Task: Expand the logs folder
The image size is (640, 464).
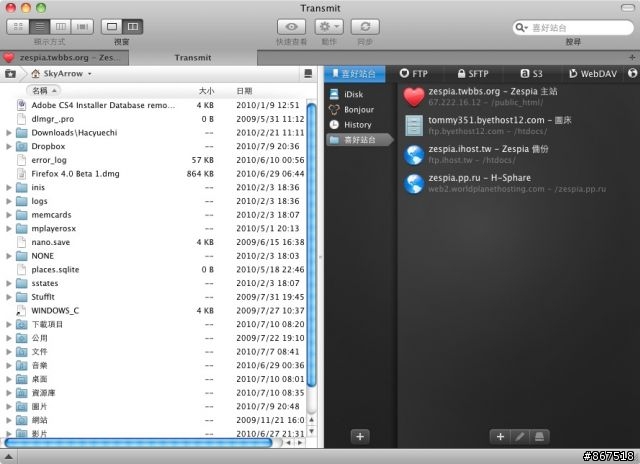Action: 9,201
